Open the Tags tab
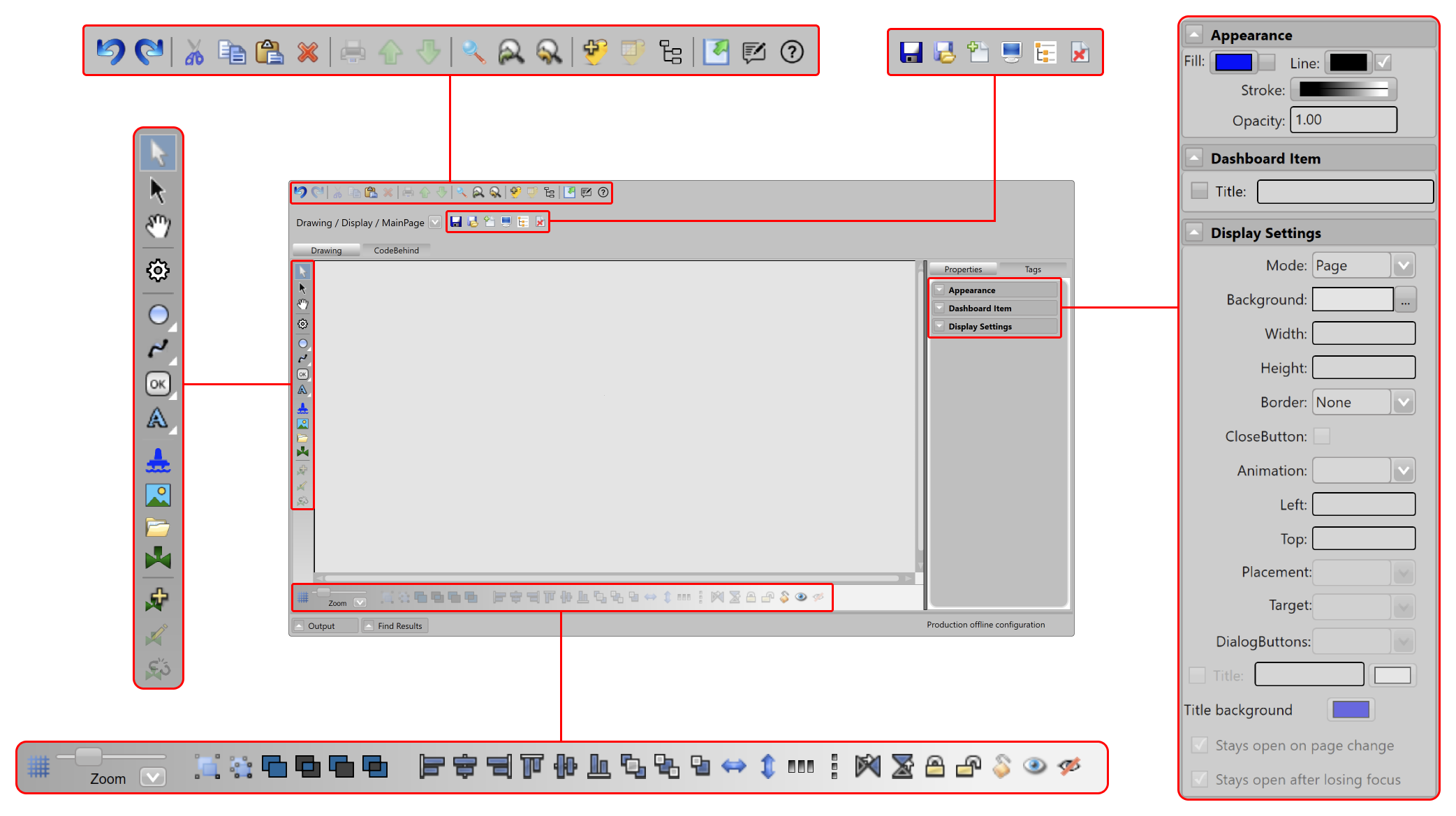The width and height of the screenshot is (1456, 816). 1032,269
